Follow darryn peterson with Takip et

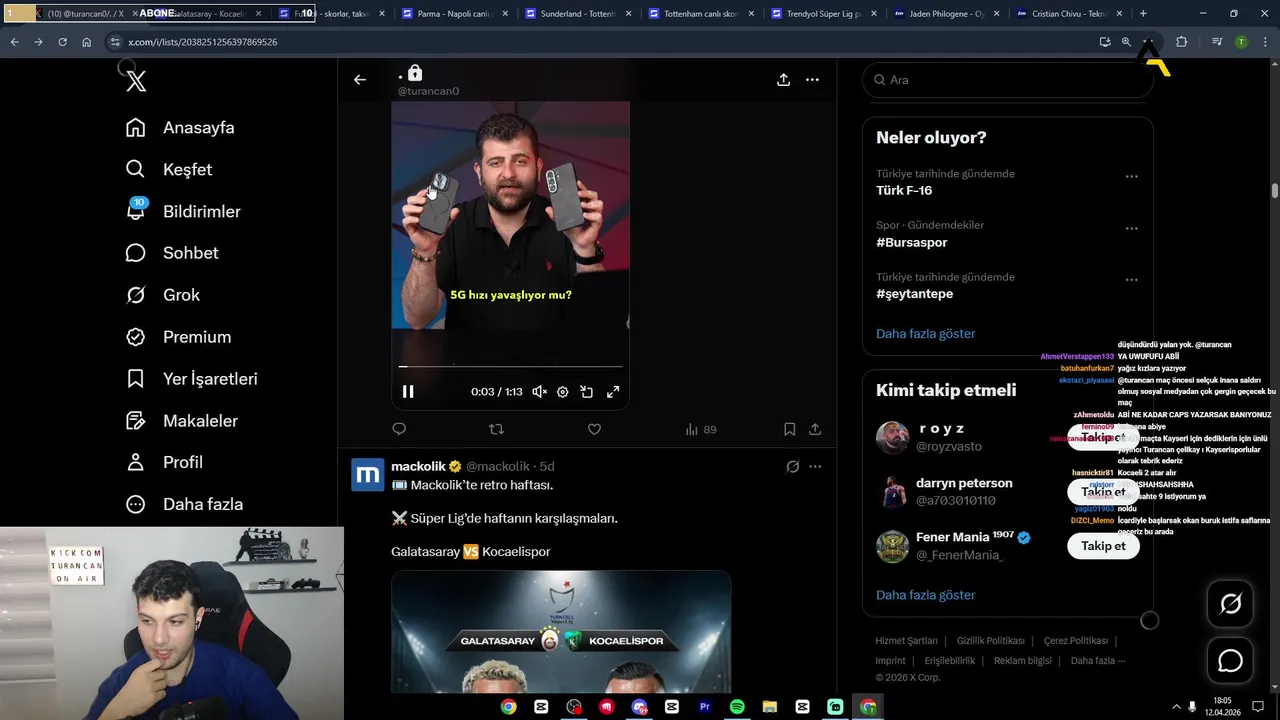pos(1103,492)
